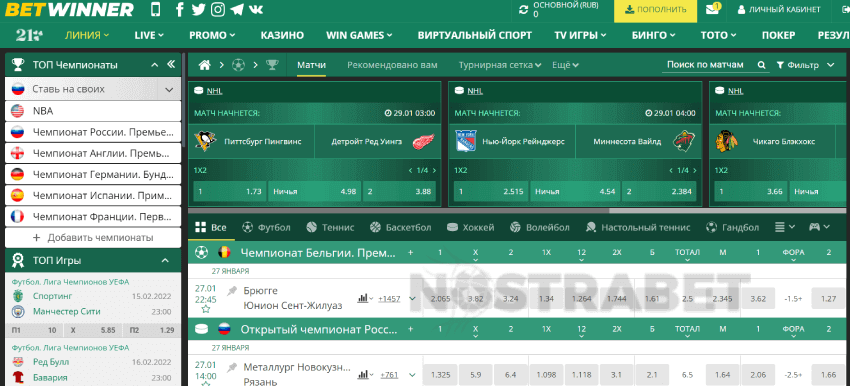Click the 21 games logo icon

coord(29,35)
